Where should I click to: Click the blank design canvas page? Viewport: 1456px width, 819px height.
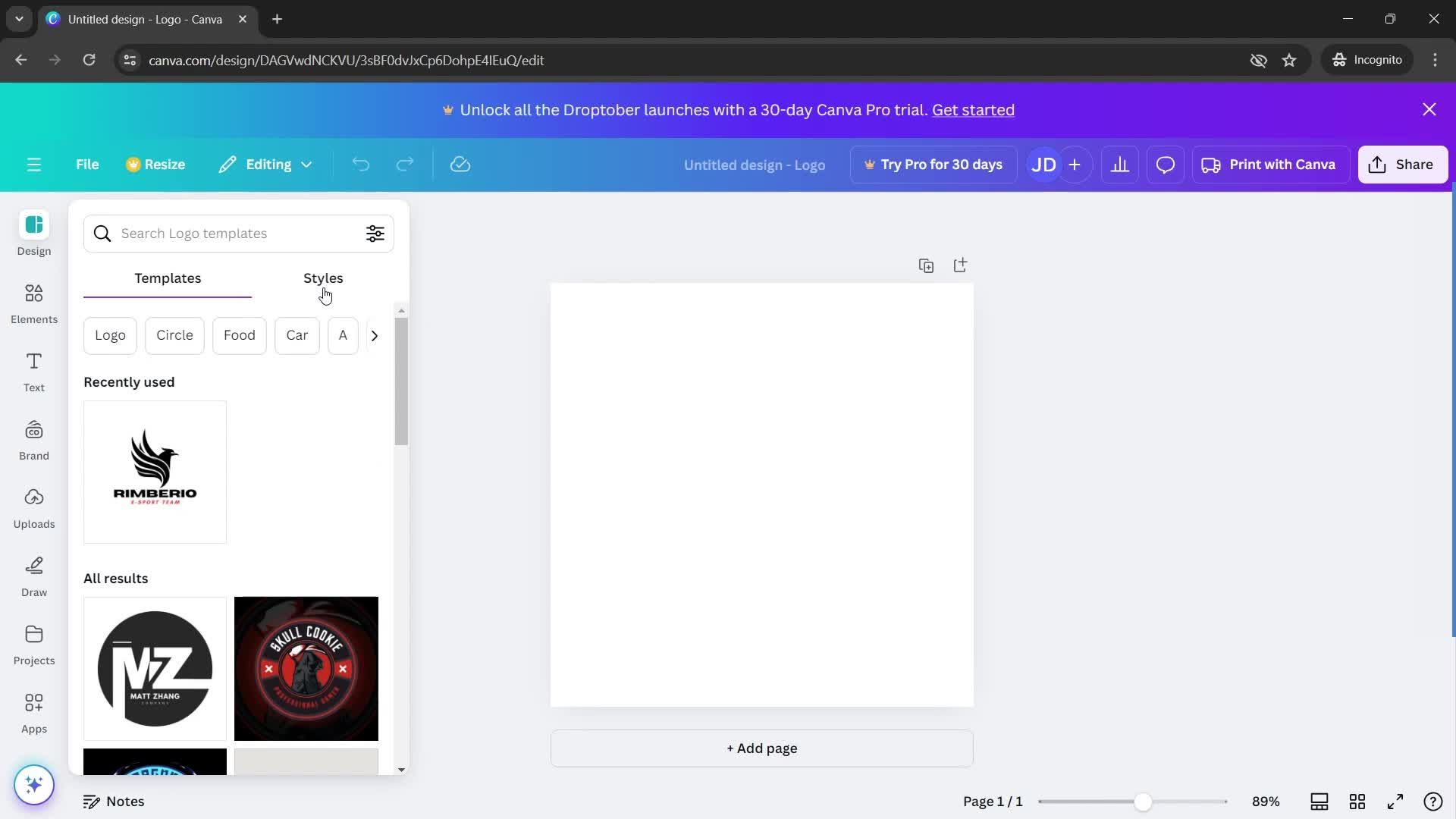[x=762, y=494]
